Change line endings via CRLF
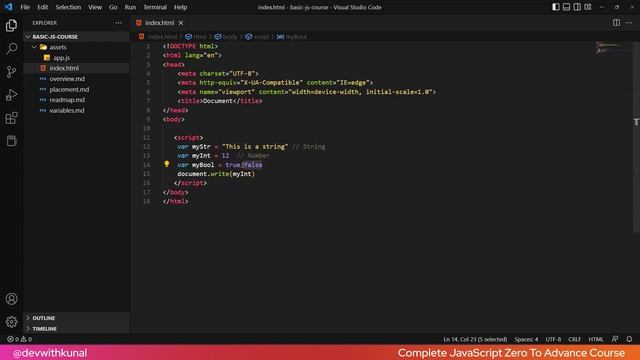 pyautogui.click(x=574, y=339)
